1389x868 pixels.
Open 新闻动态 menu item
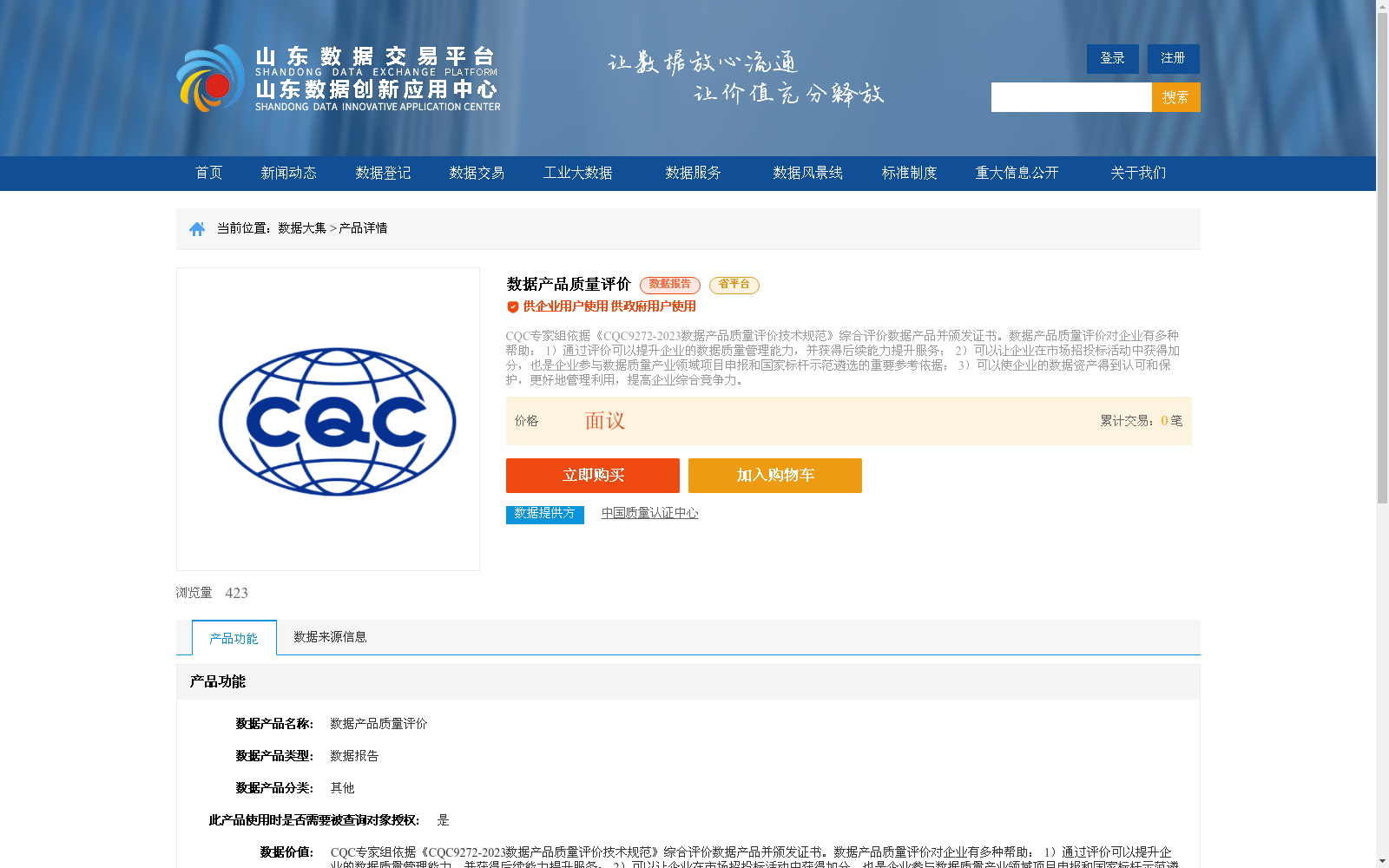point(288,173)
